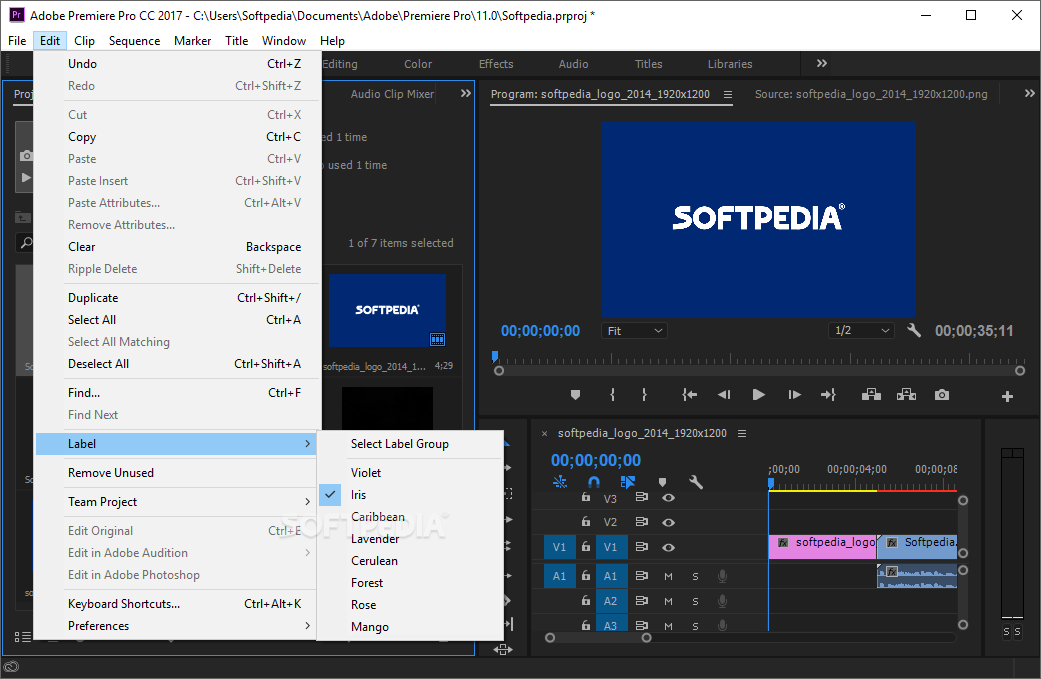Show overflow workspaces with double chevron

(822, 64)
